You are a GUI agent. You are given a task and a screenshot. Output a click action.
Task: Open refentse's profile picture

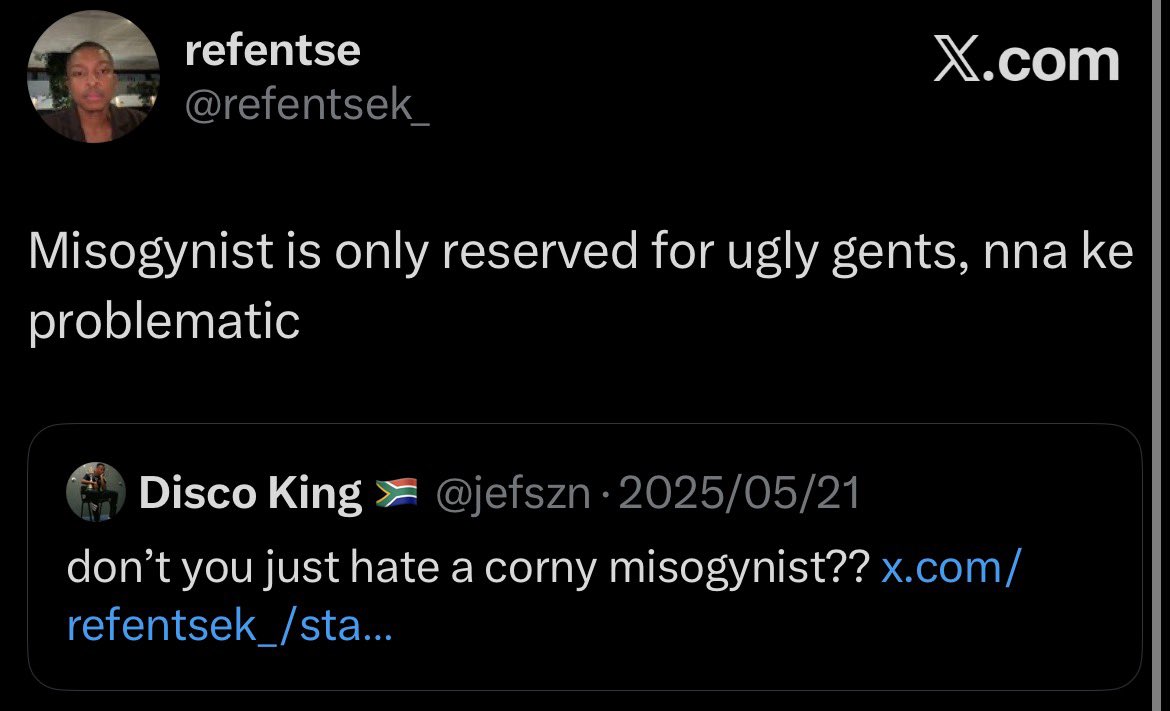pyautogui.click(x=93, y=77)
